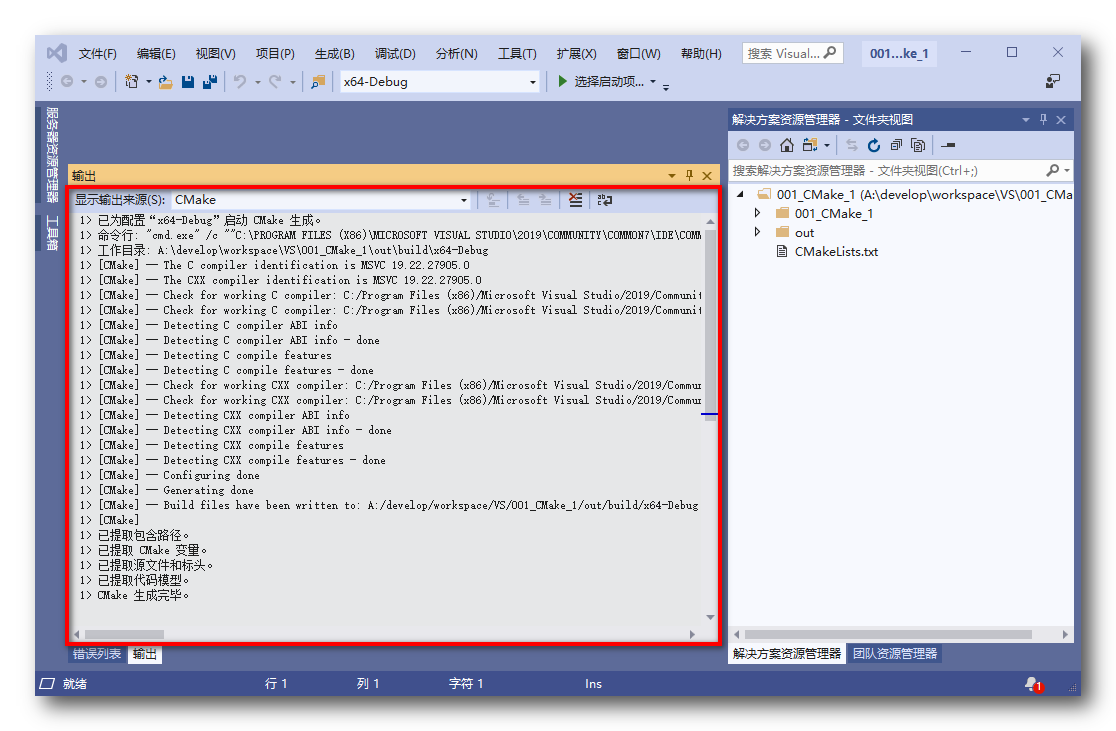This screenshot has height=731, width=1116.
Task: Open the 编辑(E) menu
Action: click(x=156, y=53)
